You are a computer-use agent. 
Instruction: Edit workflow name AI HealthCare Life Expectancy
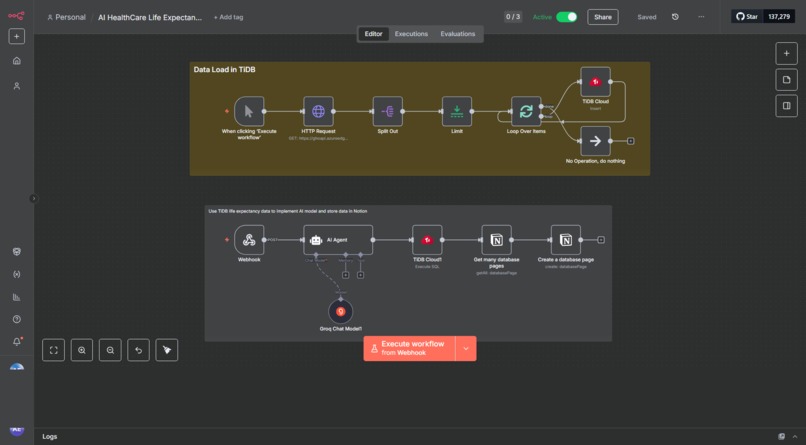pos(150,17)
